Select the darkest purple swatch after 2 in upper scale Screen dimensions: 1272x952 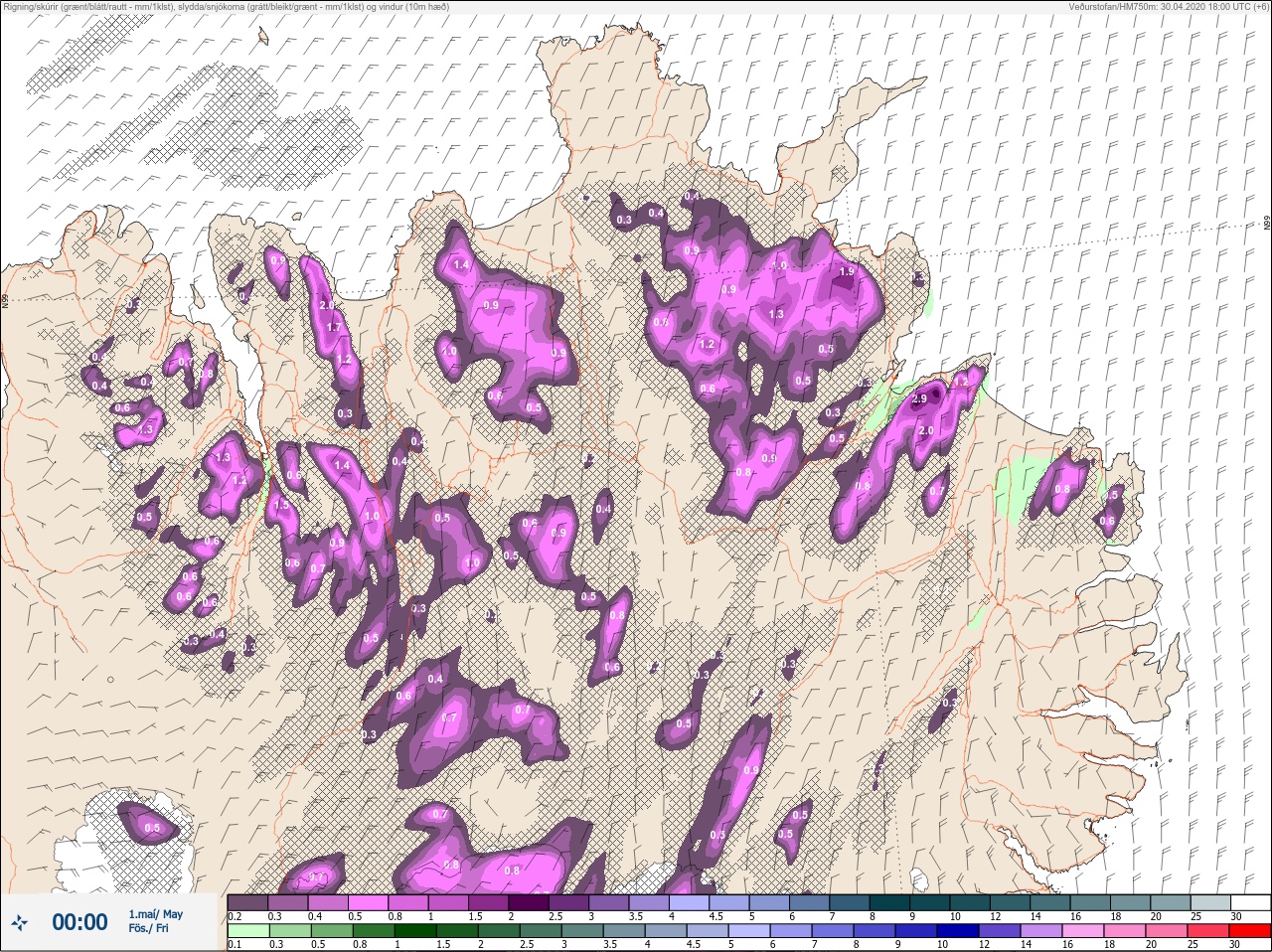point(529,902)
